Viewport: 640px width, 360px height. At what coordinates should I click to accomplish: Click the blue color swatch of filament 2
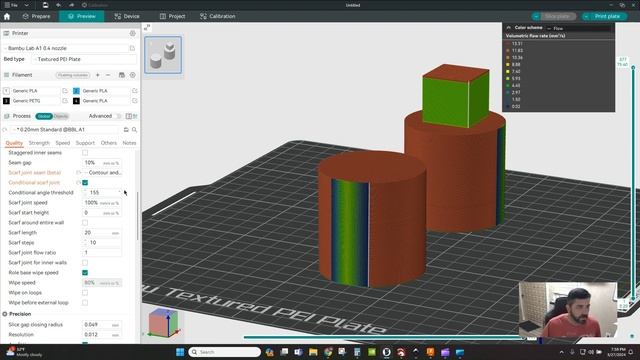[x=76, y=91]
